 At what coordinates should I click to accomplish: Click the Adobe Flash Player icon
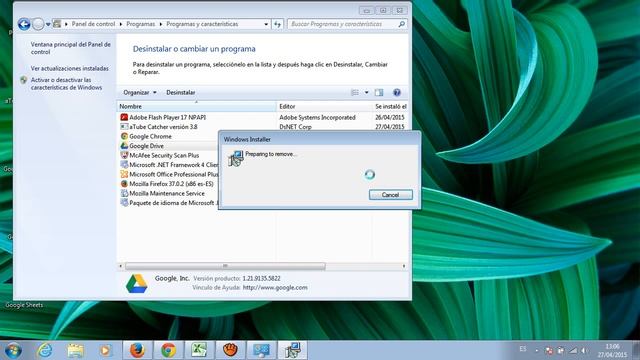[x=124, y=117]
